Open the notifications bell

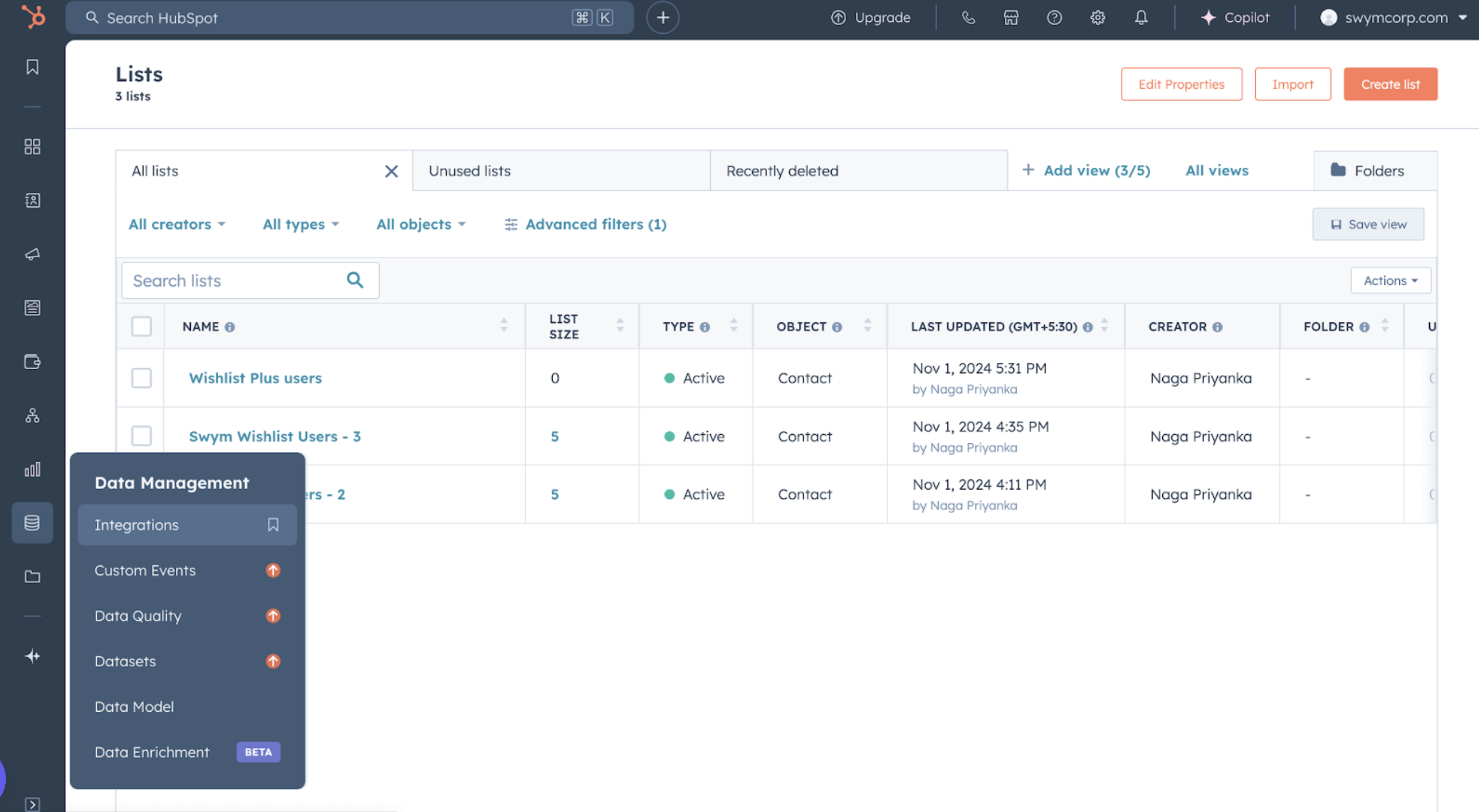1140,18
